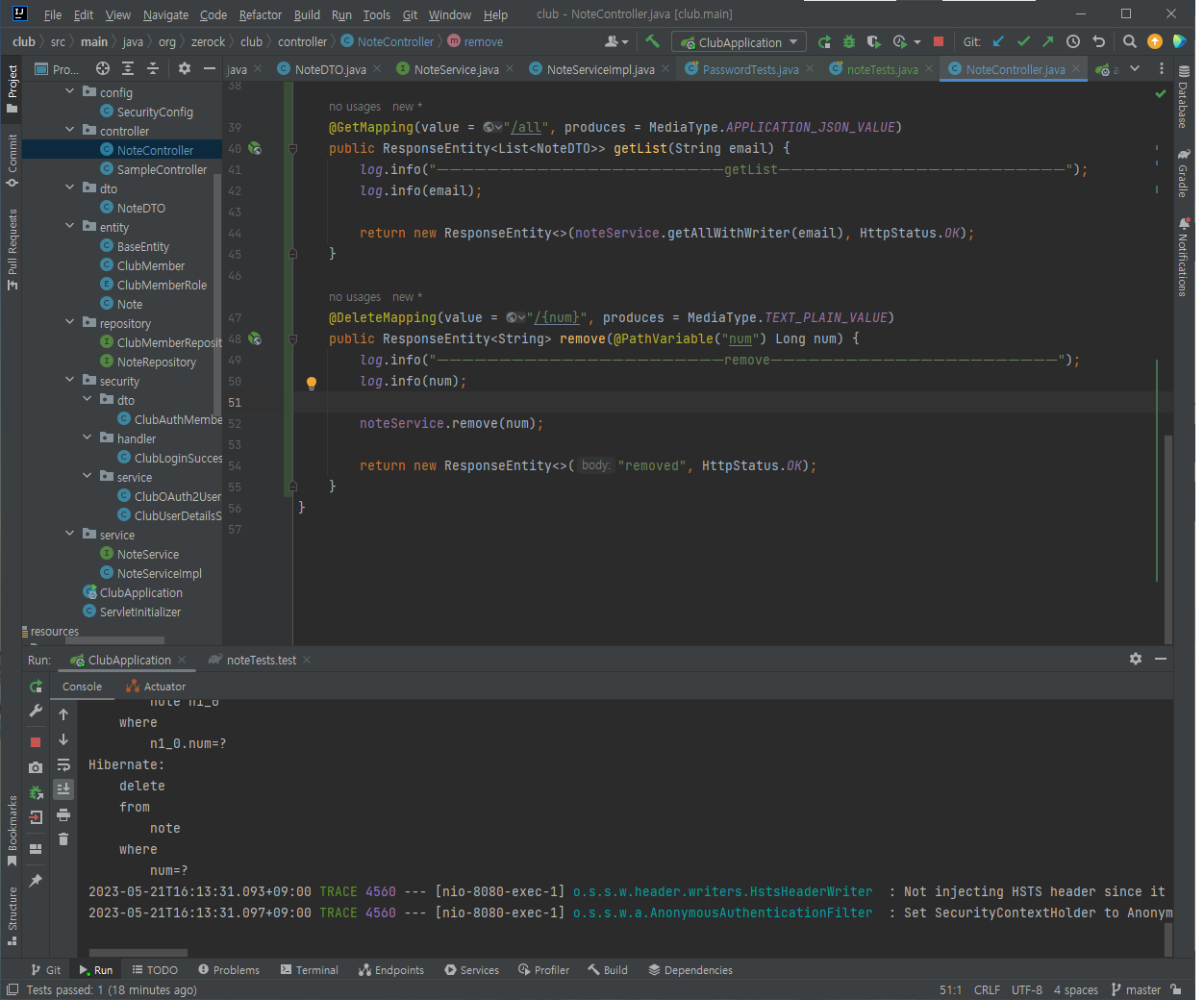The height and width of the screenshot is (1000, 1204).
Task: Open the editor tabs more-options menu
Action: pyautogui.click(x=1162, y=68)
